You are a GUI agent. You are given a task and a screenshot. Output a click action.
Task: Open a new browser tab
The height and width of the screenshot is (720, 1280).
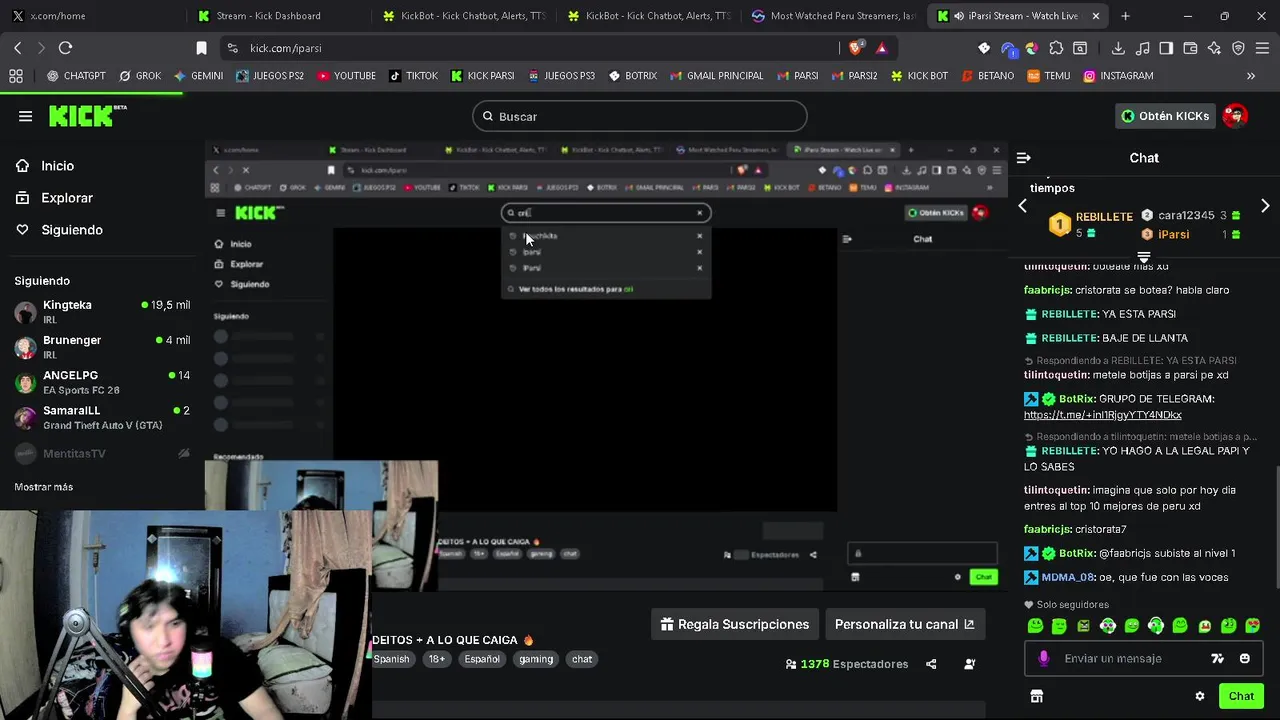tap(1125, 16)
